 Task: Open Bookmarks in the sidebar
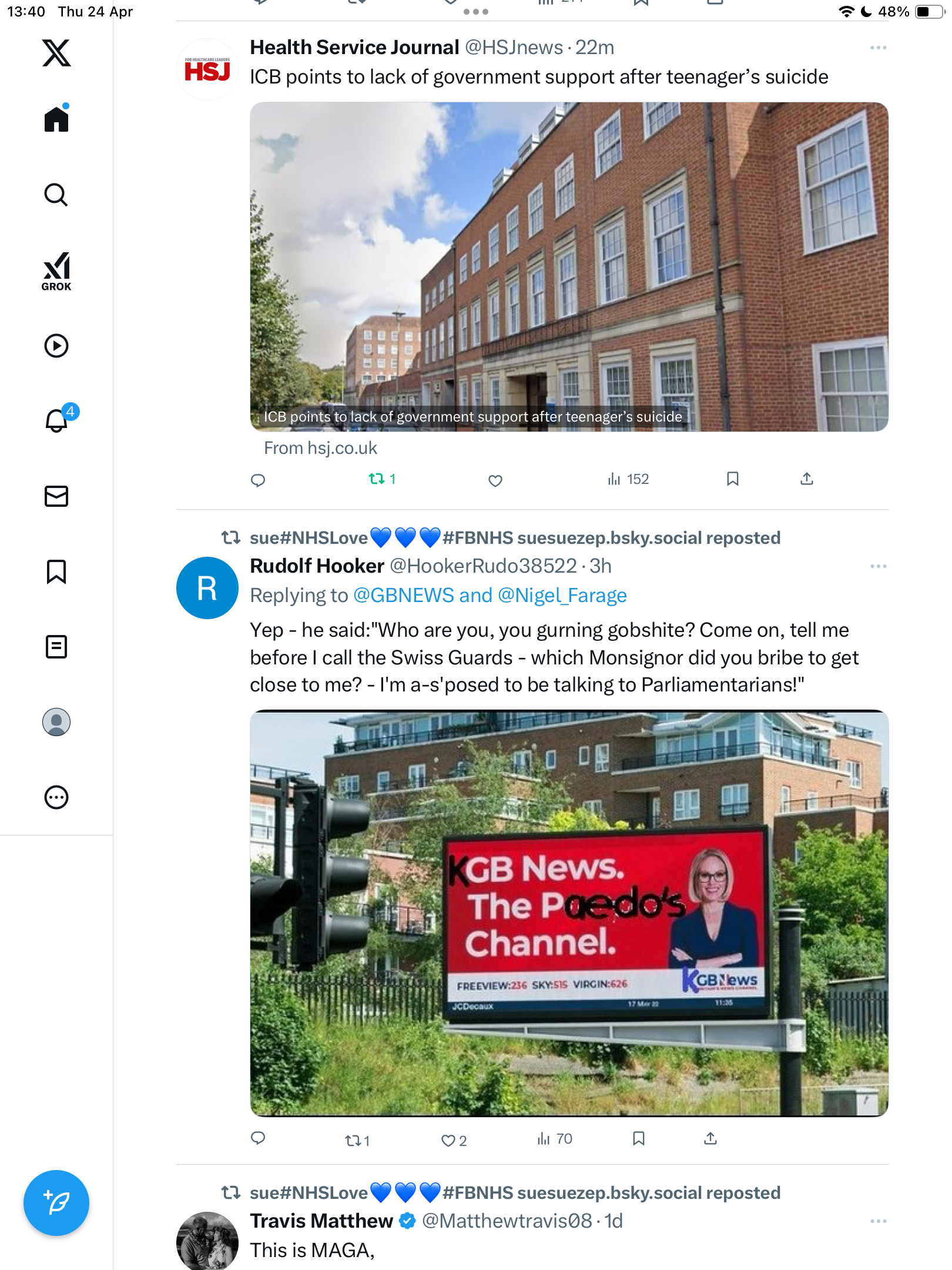click(x=56, y=571)
